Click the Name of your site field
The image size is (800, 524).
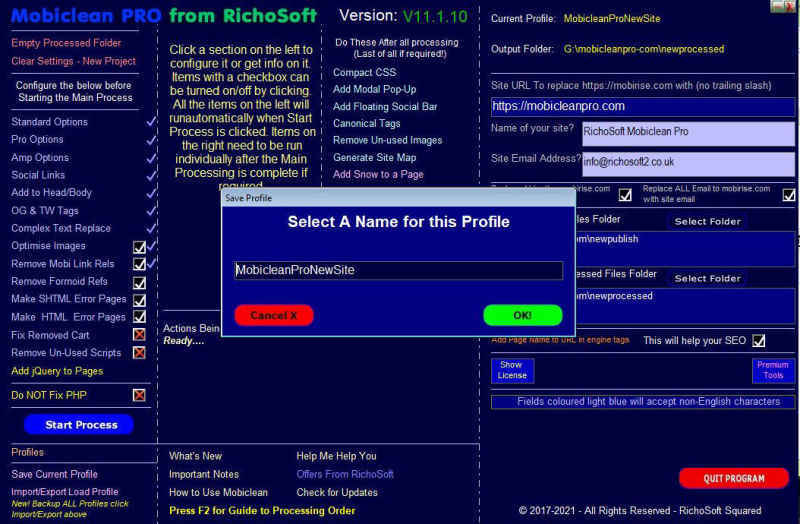tap(688, 134)
